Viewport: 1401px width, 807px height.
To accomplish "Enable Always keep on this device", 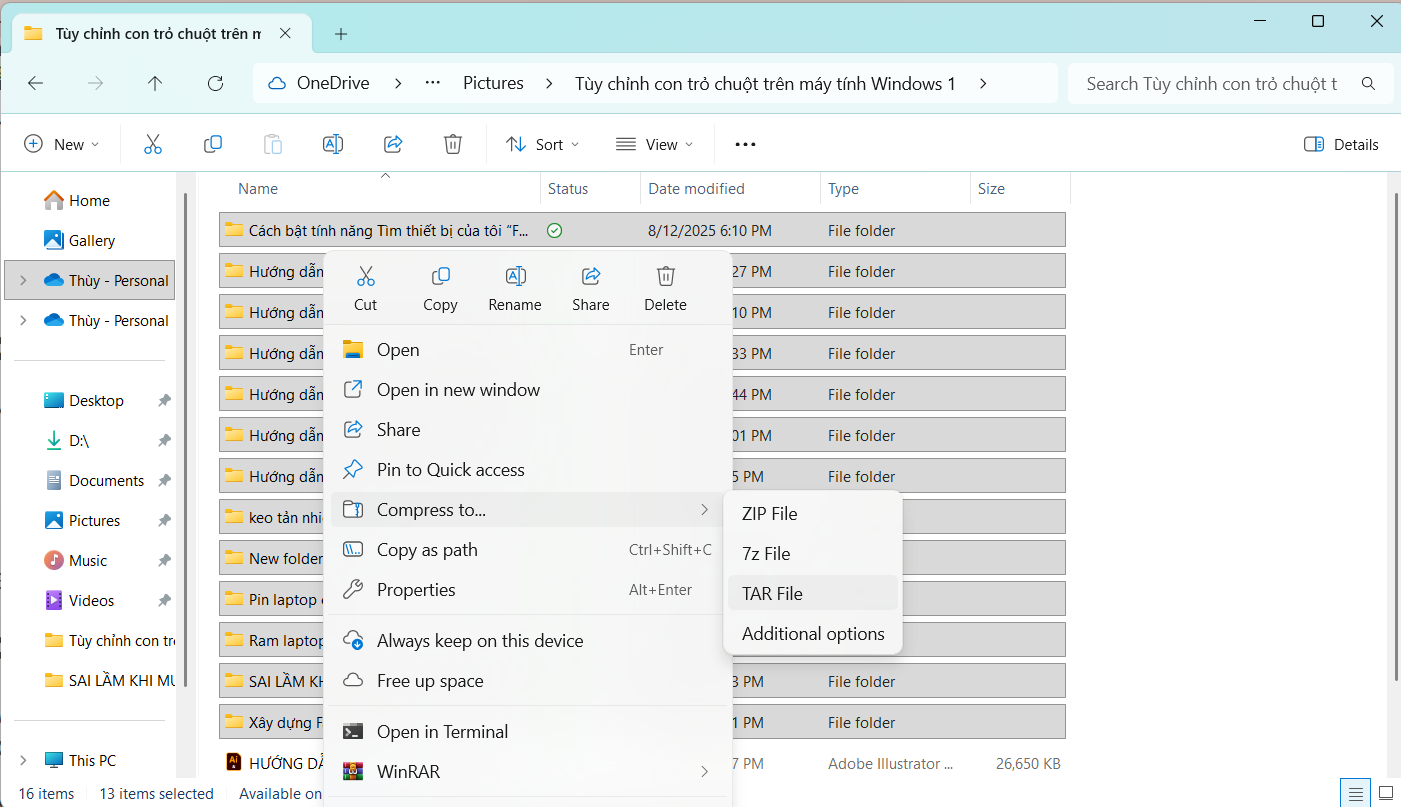I will pyautogui.click(x=480, y=640).
